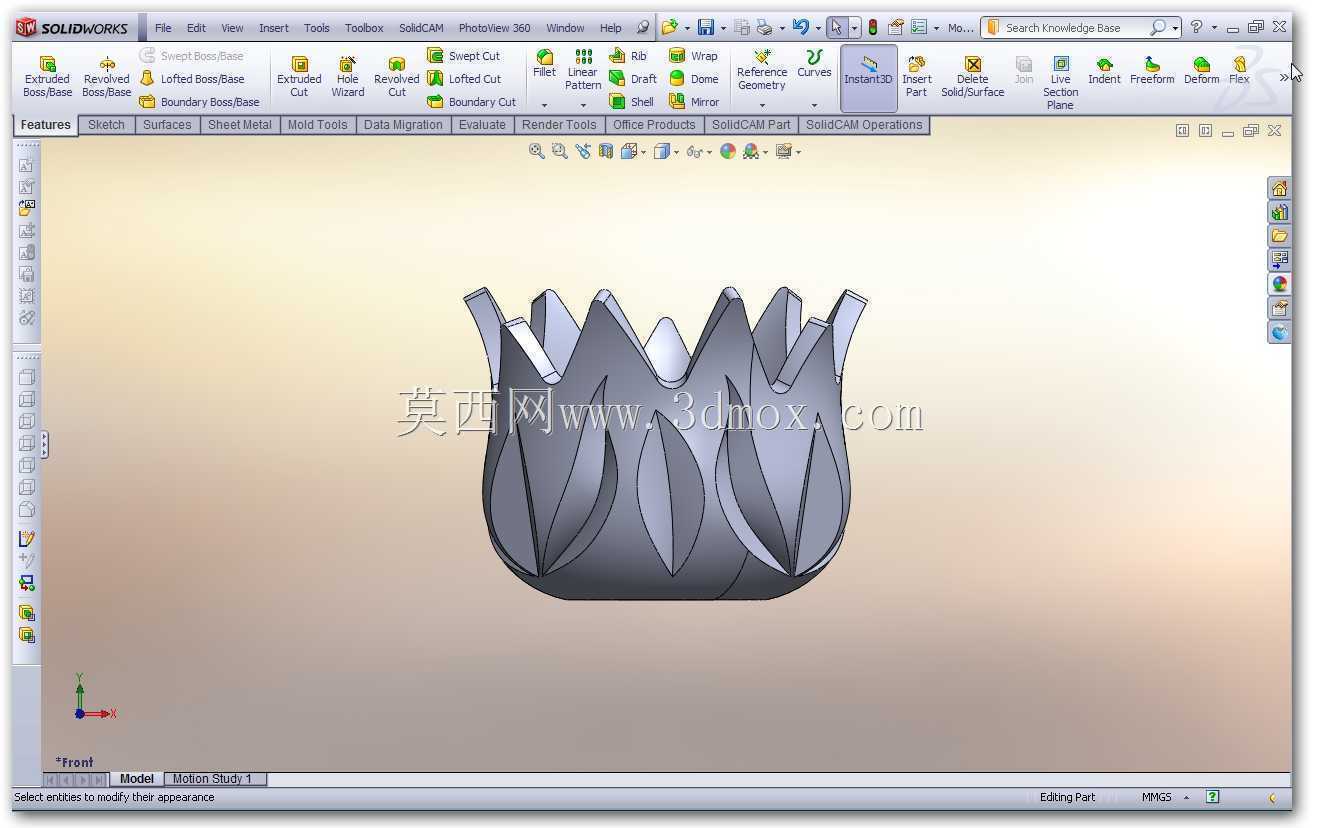Select the Deform feature
The image size is (1319, 828).
[x=1201, y=70]
